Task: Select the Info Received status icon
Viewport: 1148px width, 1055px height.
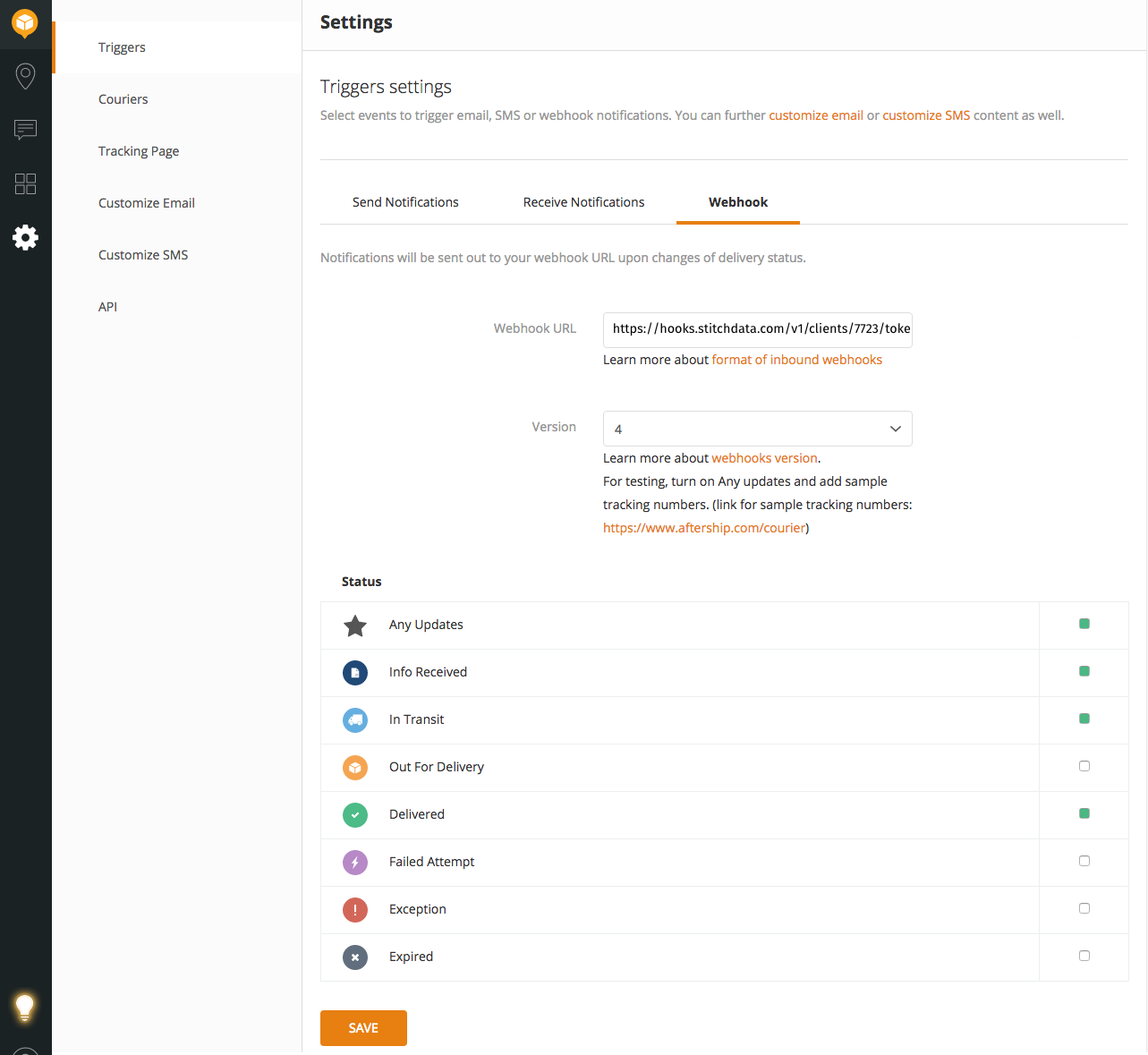Action: click(355, 672)
